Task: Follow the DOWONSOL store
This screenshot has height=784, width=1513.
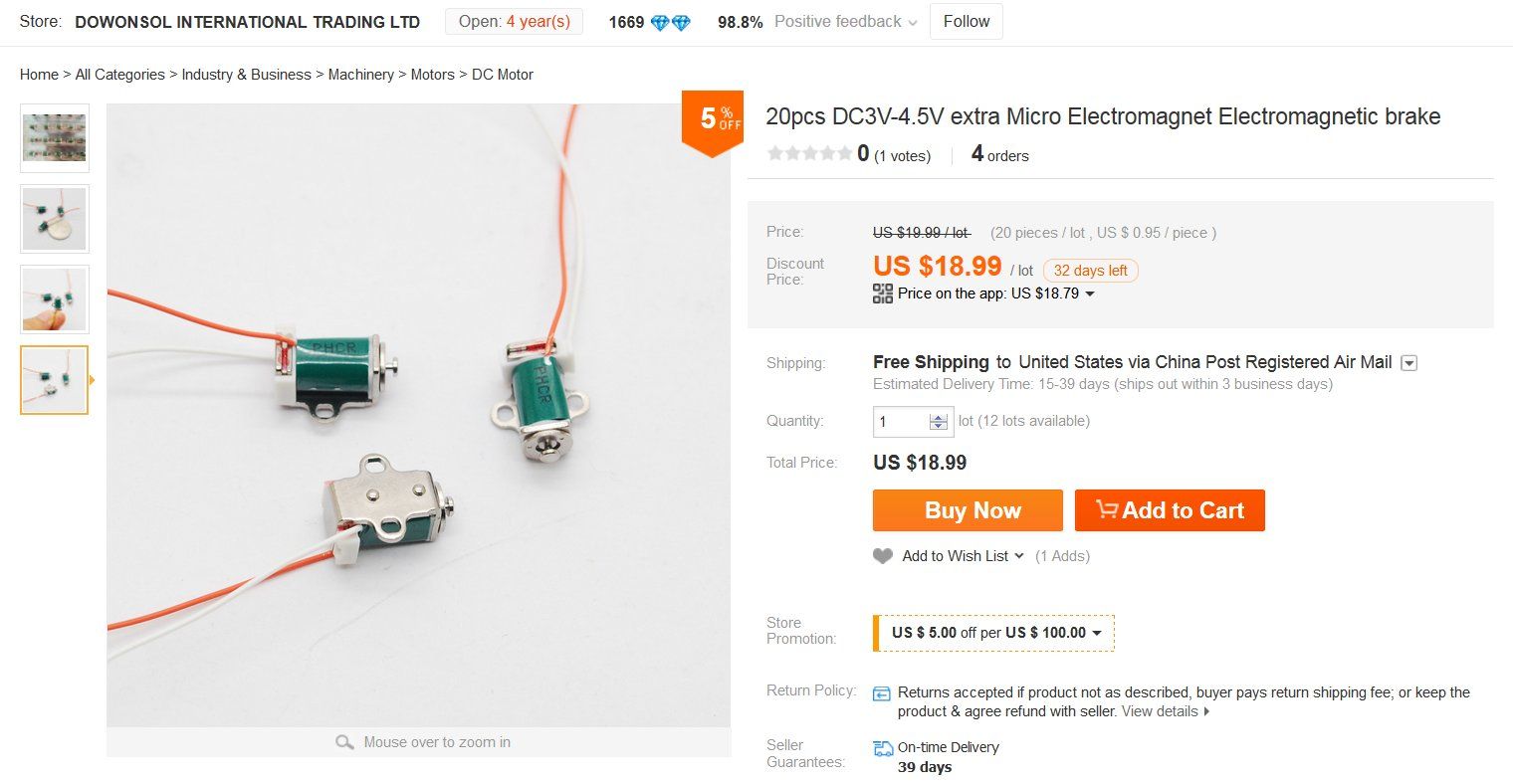Action: pos(966,22)
